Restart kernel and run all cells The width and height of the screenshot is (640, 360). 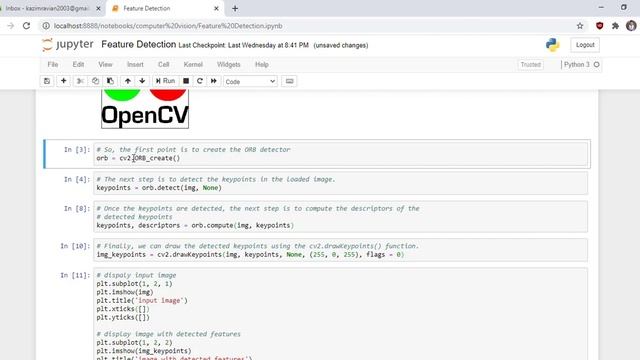(x=213, y=81)
